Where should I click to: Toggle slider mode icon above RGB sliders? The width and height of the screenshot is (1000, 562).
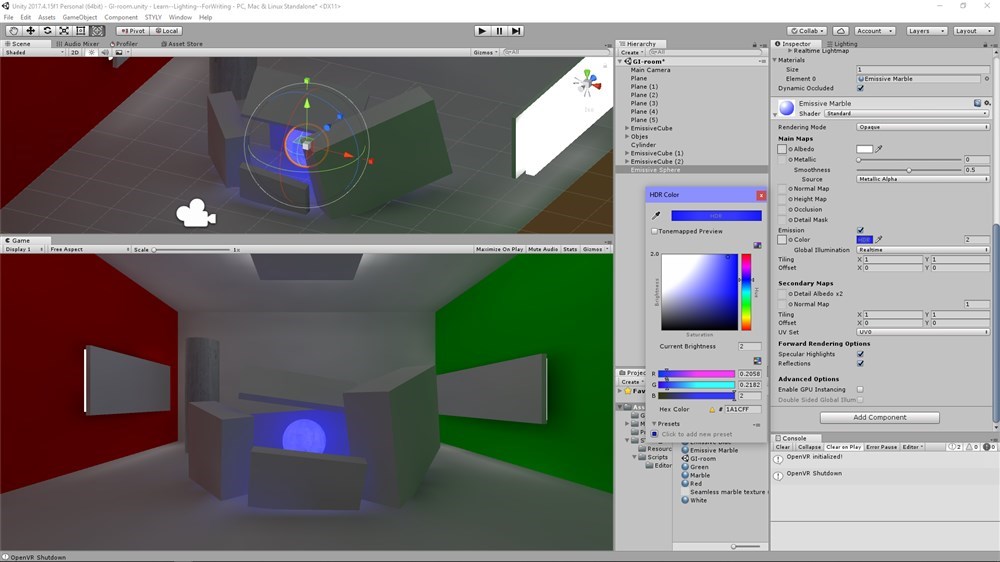pos(757,360)
